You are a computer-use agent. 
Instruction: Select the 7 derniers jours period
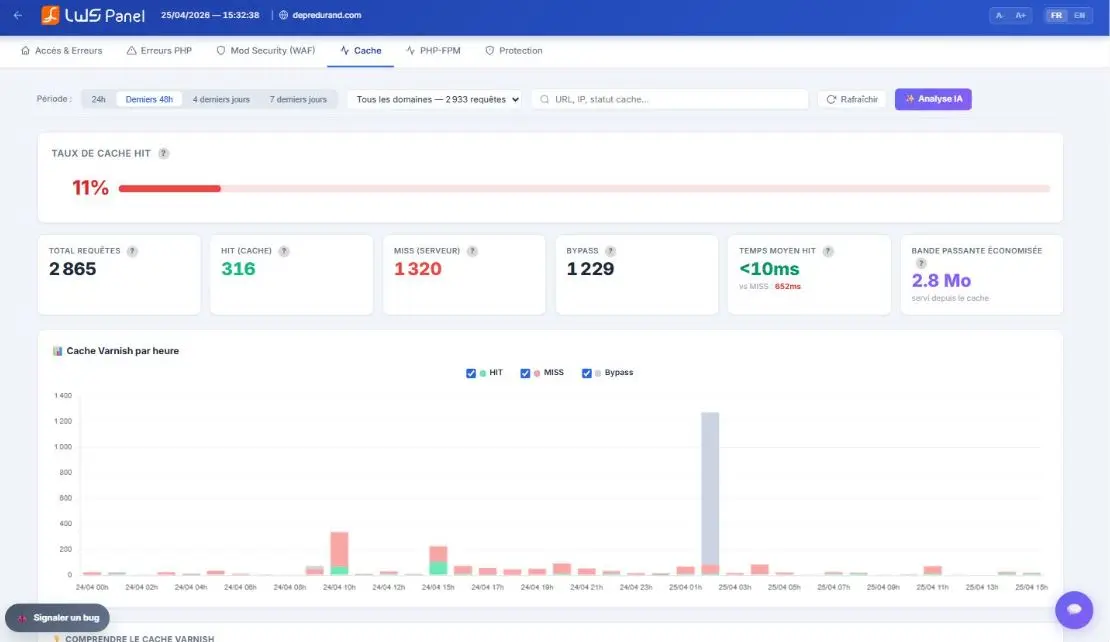click(x=298, y=99)
